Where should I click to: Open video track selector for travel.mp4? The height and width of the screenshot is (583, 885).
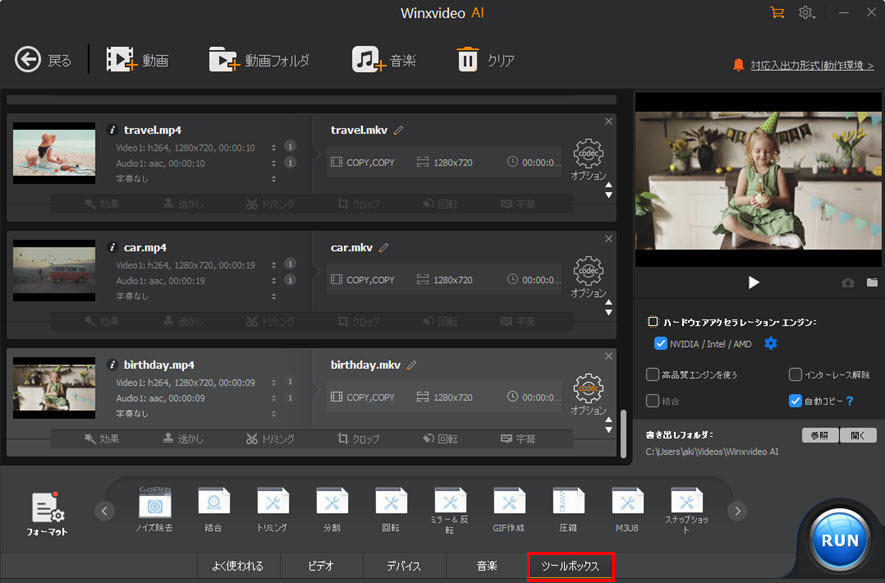274,147
